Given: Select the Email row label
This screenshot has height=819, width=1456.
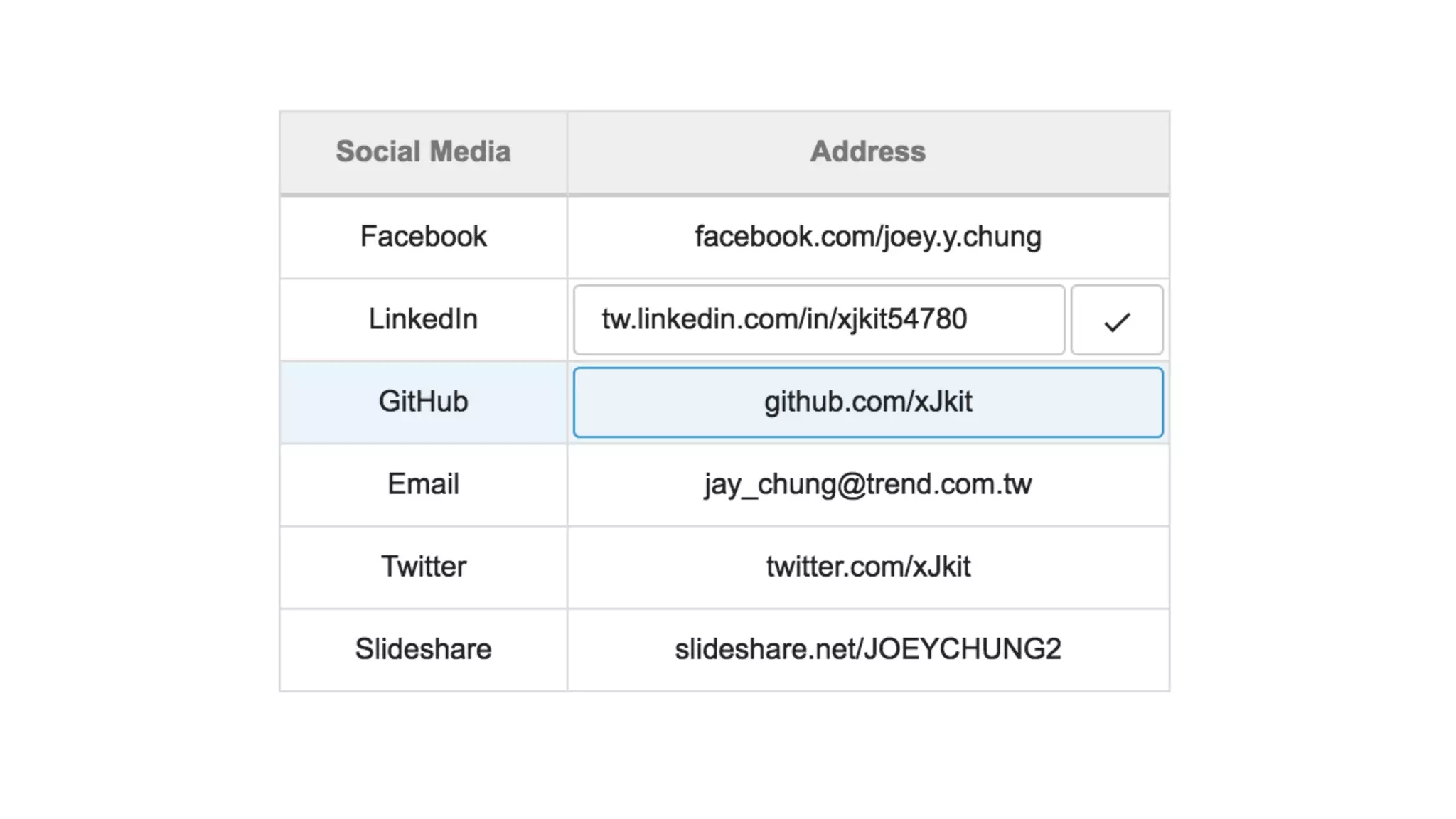Looking at the screenshot, I should point(423,484).
